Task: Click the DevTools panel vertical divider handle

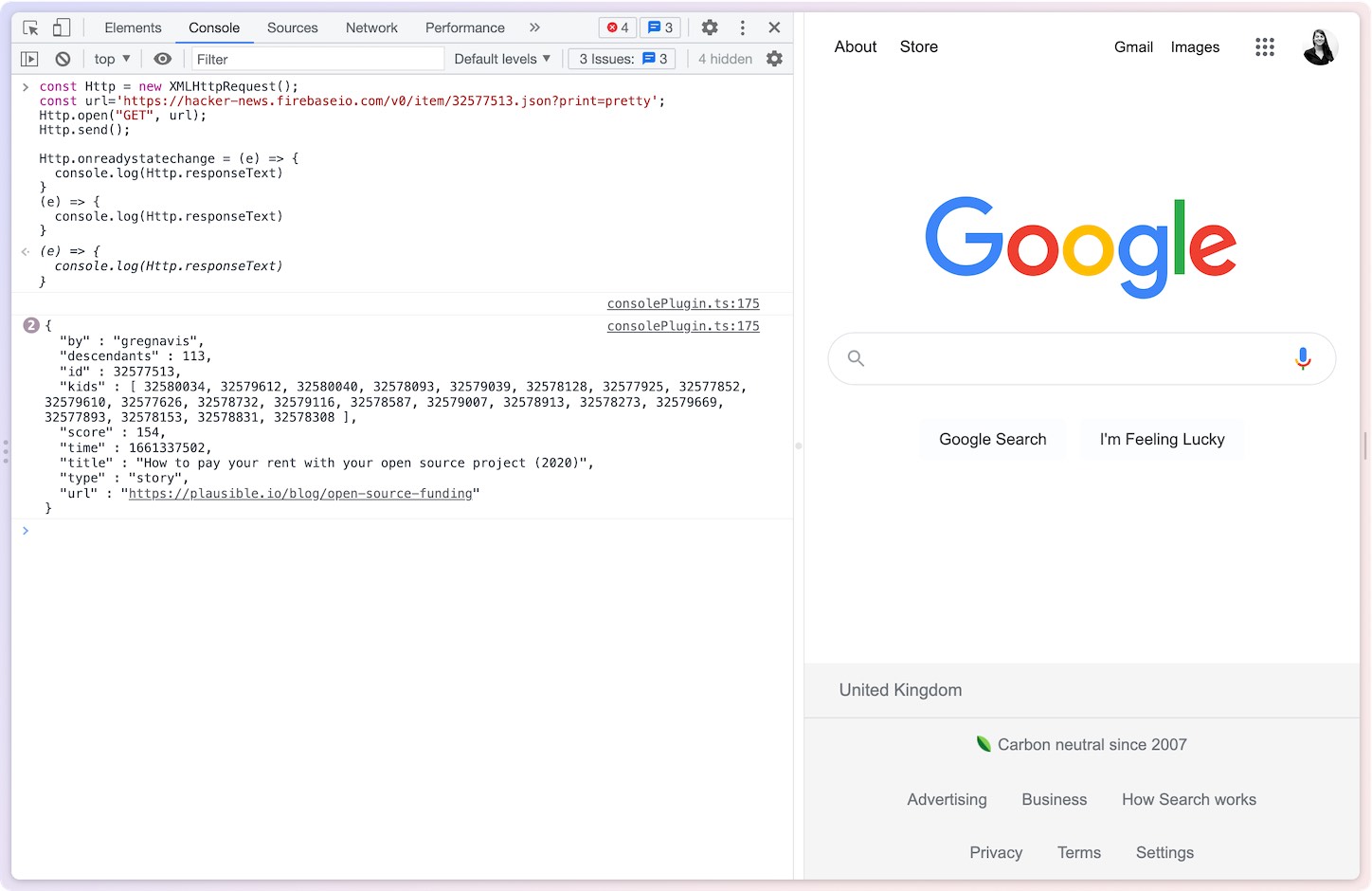Action: click(798, 445)
